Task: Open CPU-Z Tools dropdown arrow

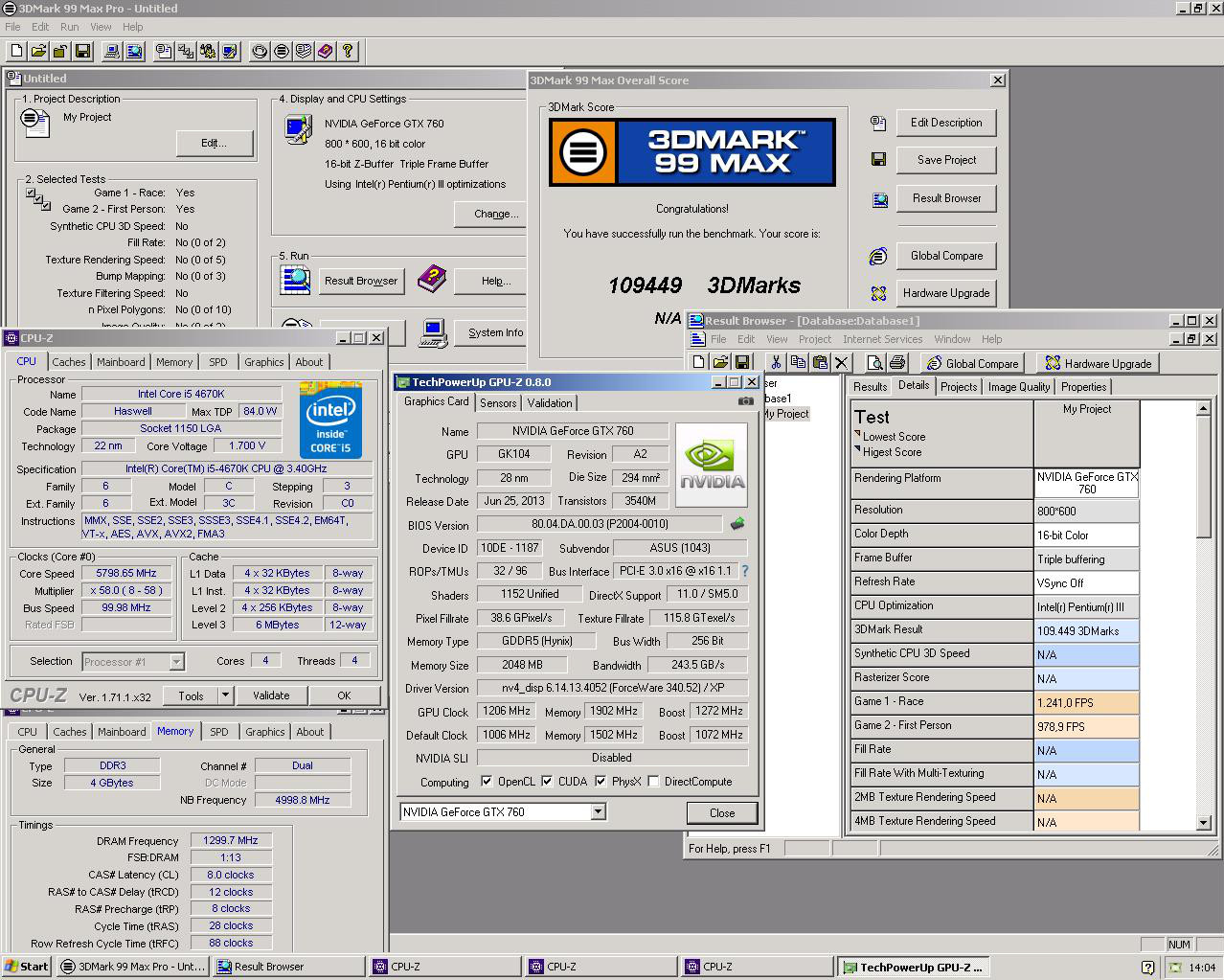Action: (225, 695)
